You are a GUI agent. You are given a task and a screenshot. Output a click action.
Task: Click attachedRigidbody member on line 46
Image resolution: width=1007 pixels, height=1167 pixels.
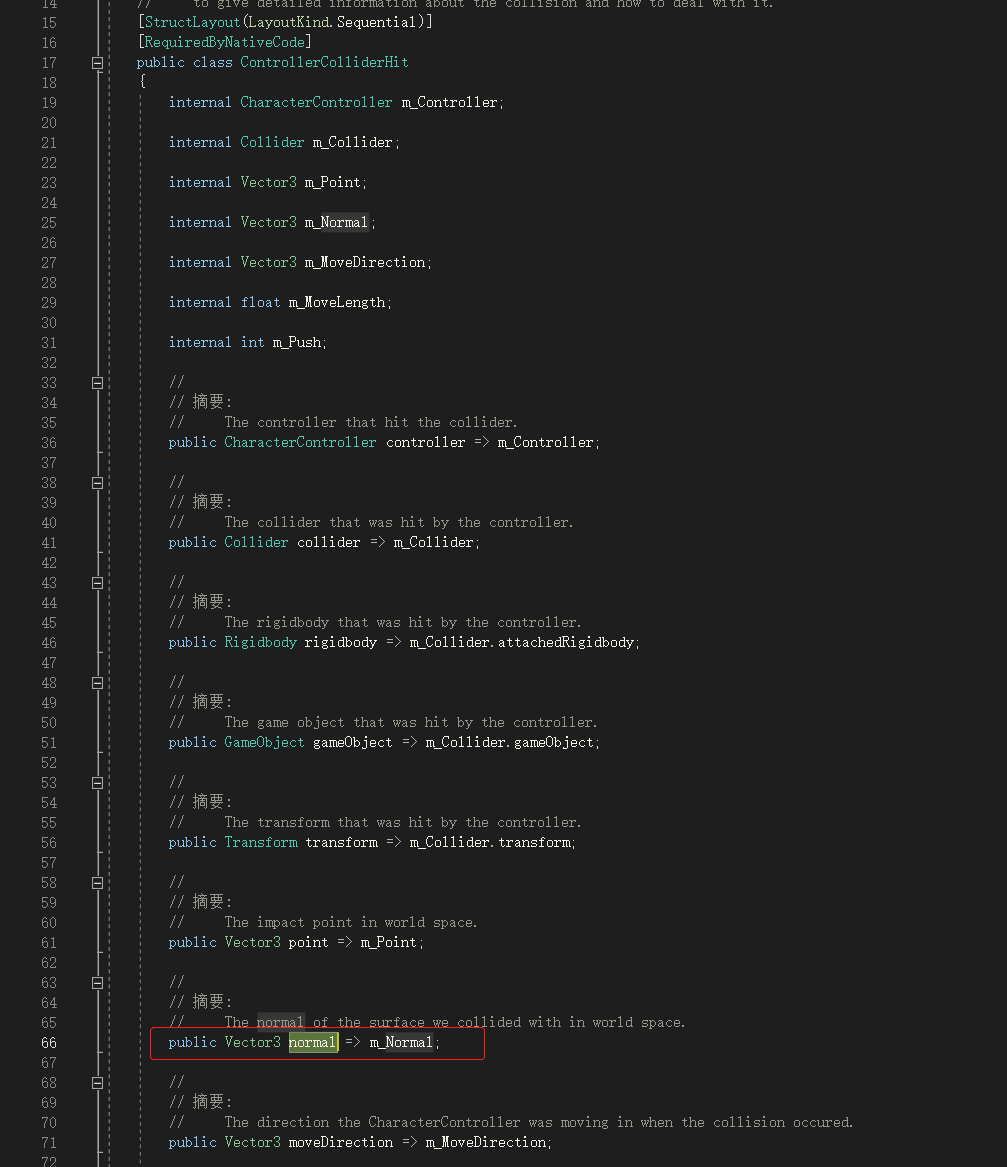[x=566, y=642]
